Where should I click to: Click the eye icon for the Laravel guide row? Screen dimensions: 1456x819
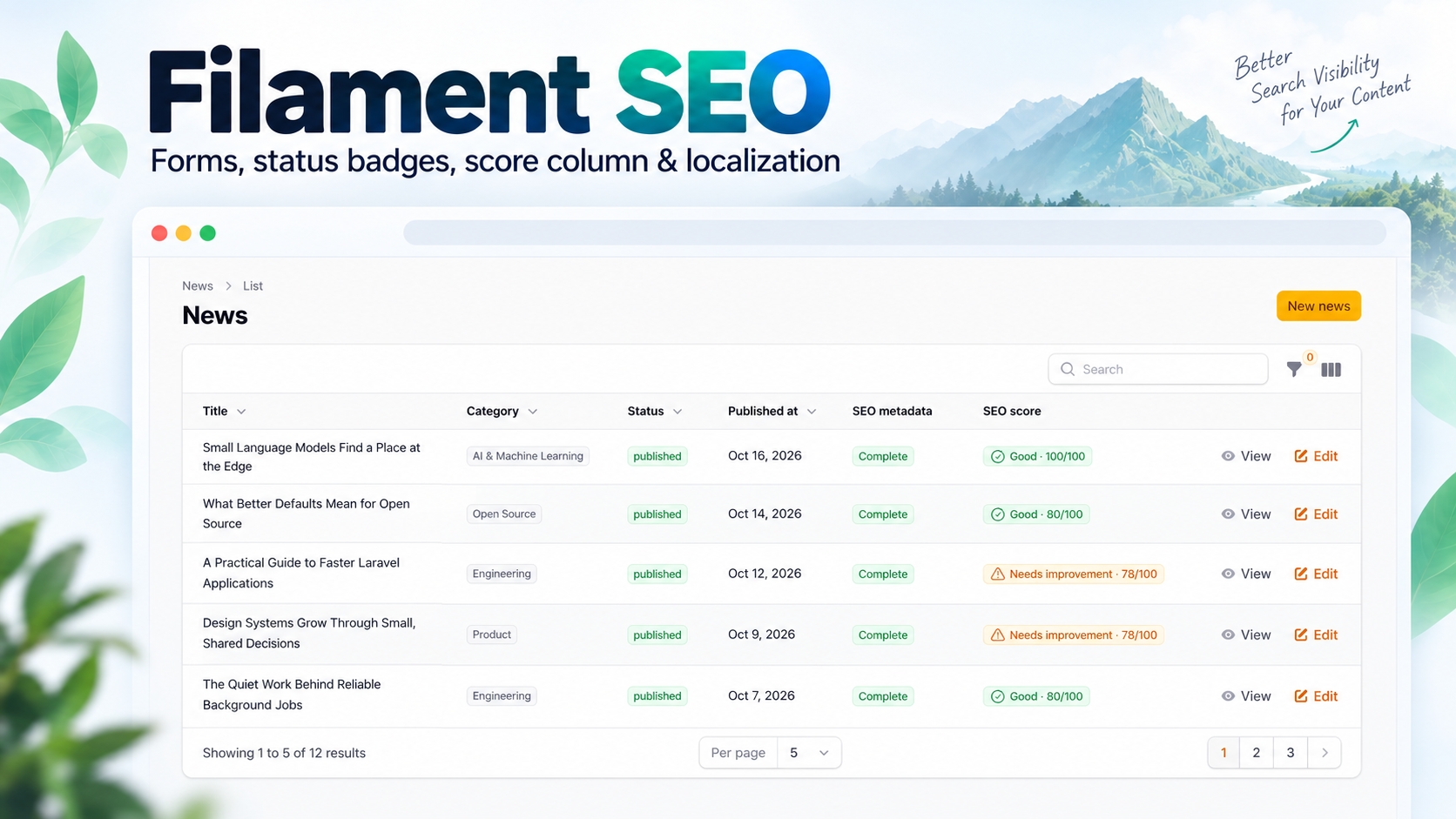1228,574
